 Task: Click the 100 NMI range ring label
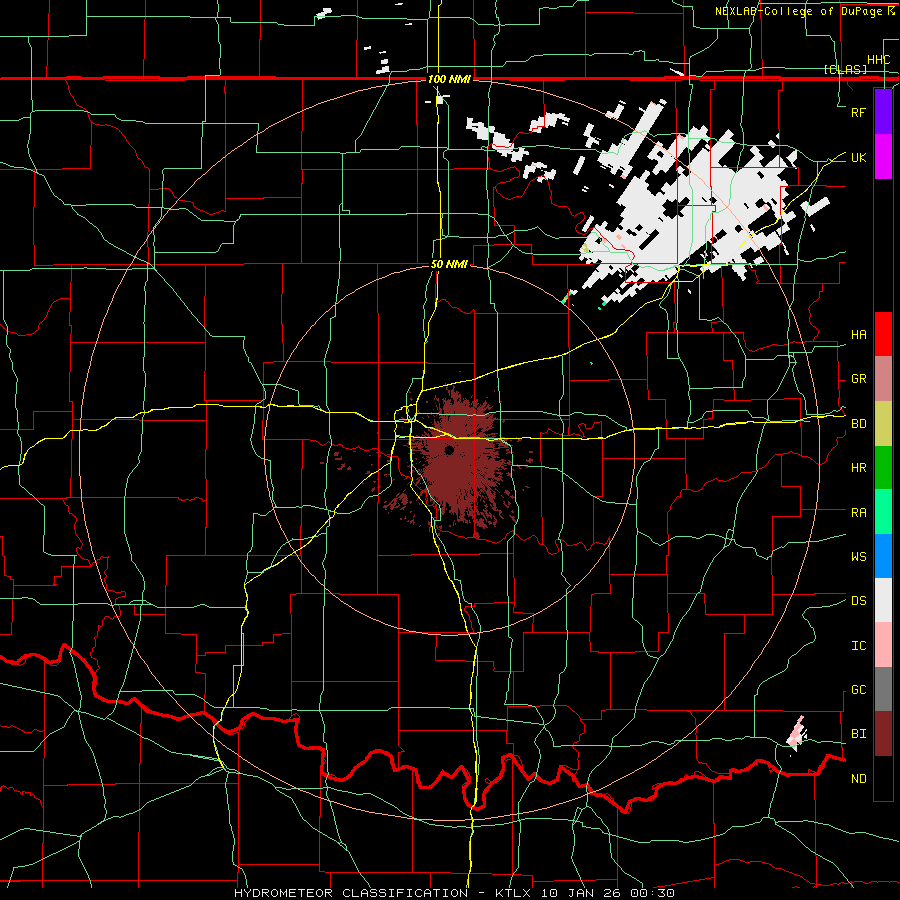(x=449, y=79)
